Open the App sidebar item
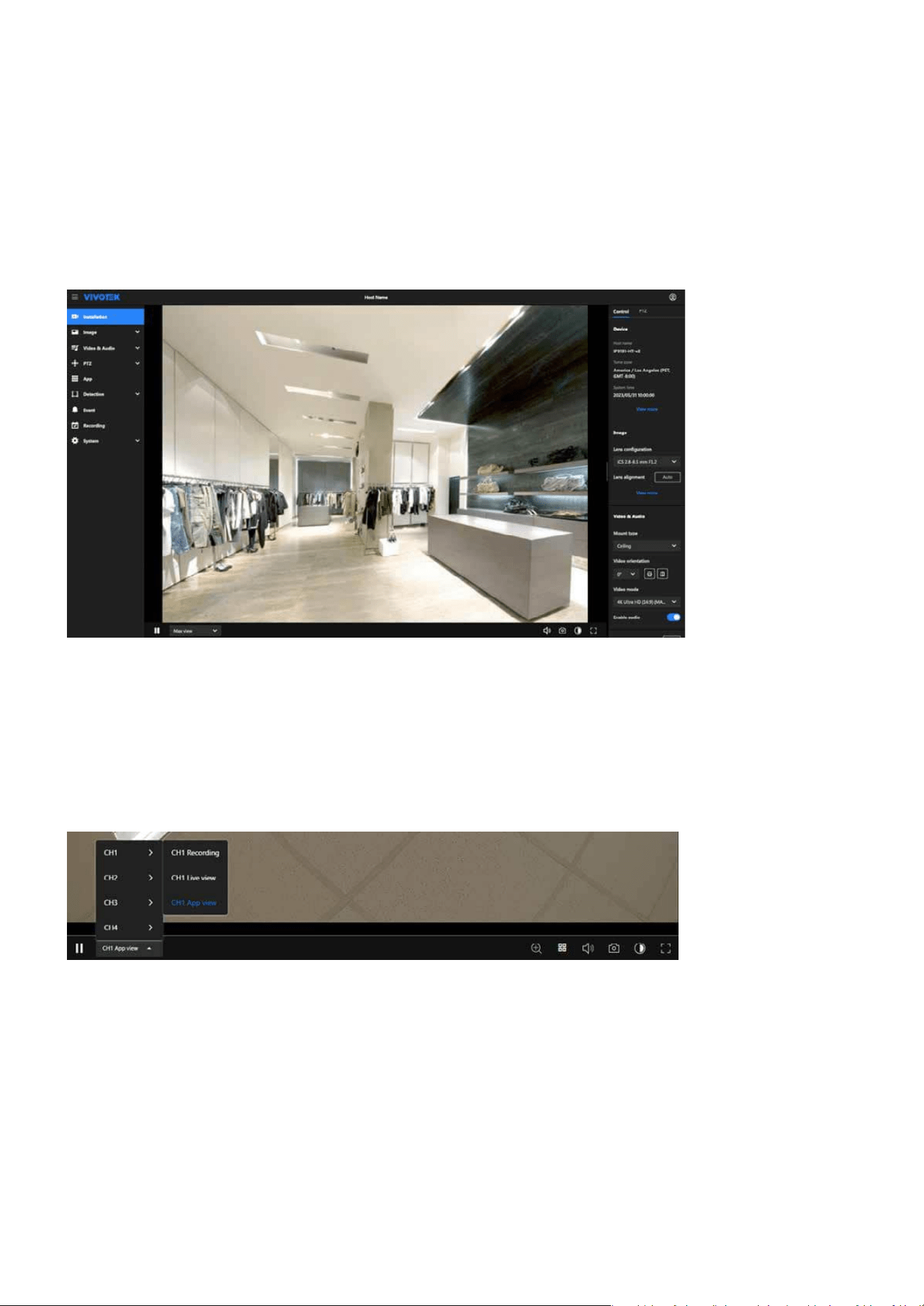This screenshot has height=1306, width=924. click(105, 379)
